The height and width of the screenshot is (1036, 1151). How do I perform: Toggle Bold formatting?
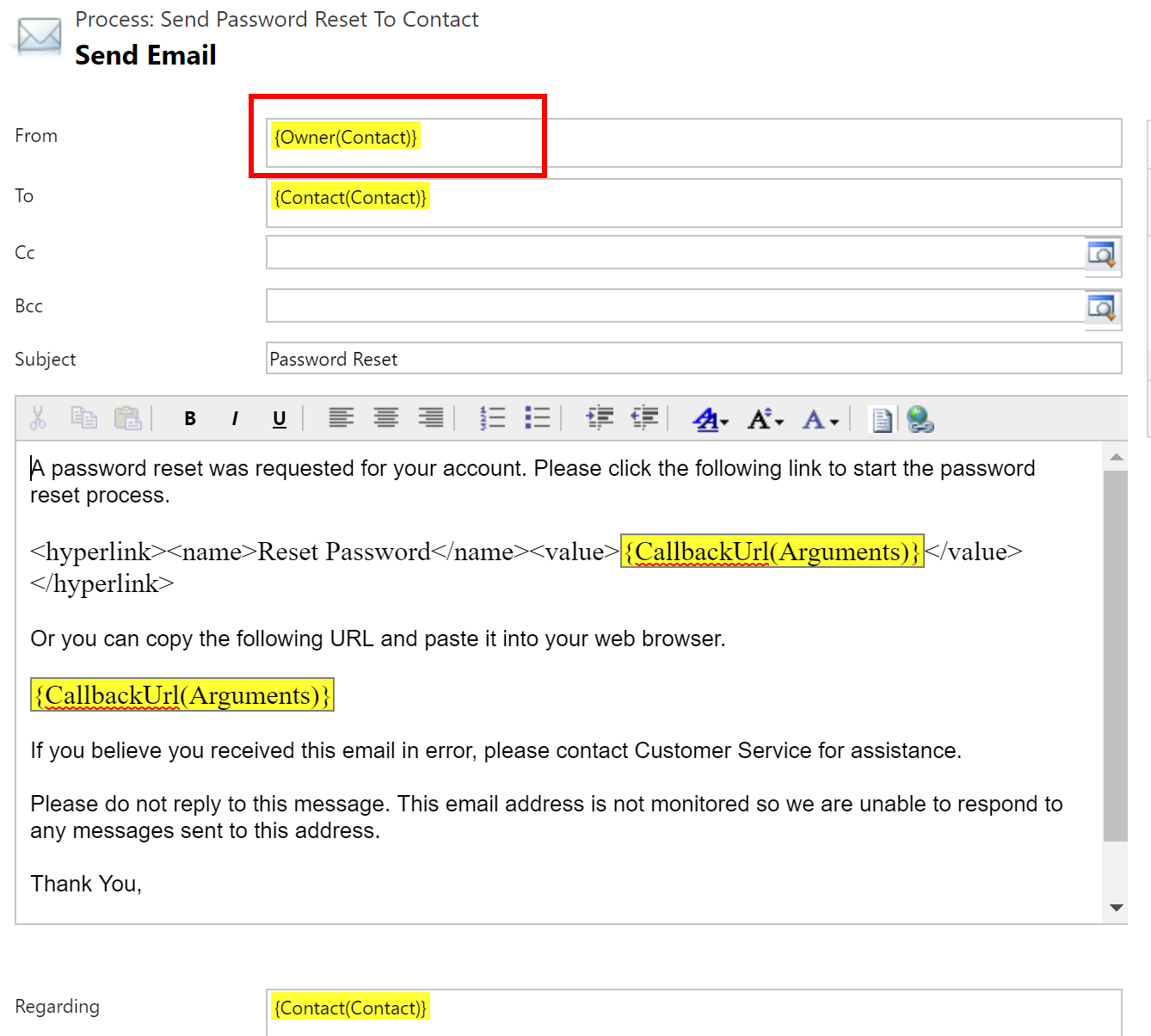(x=190, y=419)
